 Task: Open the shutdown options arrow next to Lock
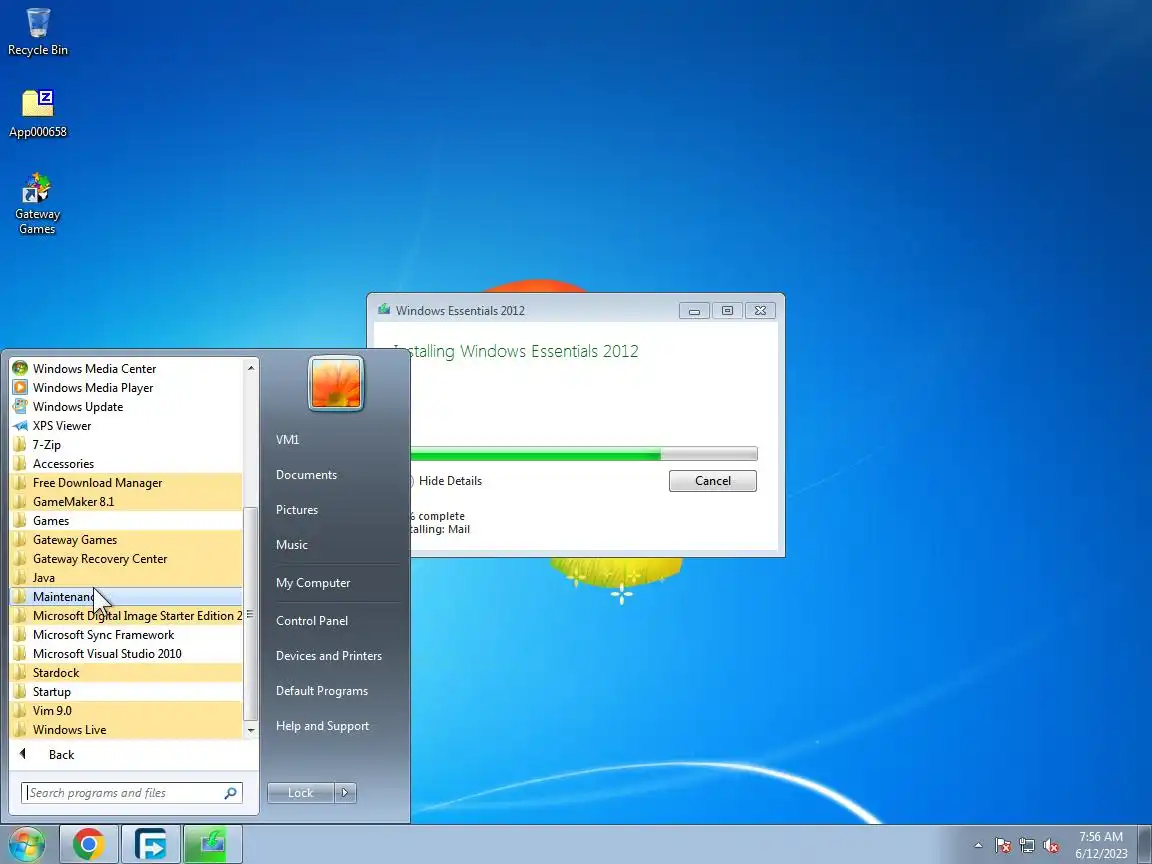pyautogui.click(x=345, y=793)
